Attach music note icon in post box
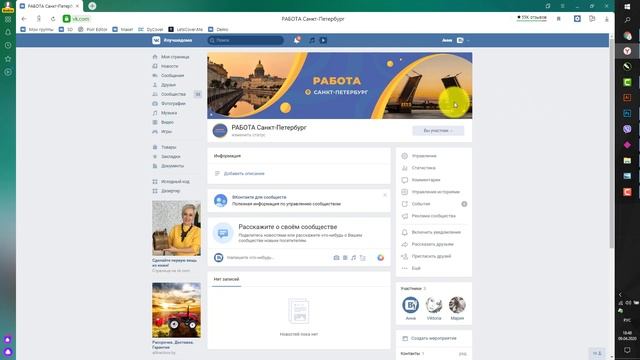 (353, 258)
